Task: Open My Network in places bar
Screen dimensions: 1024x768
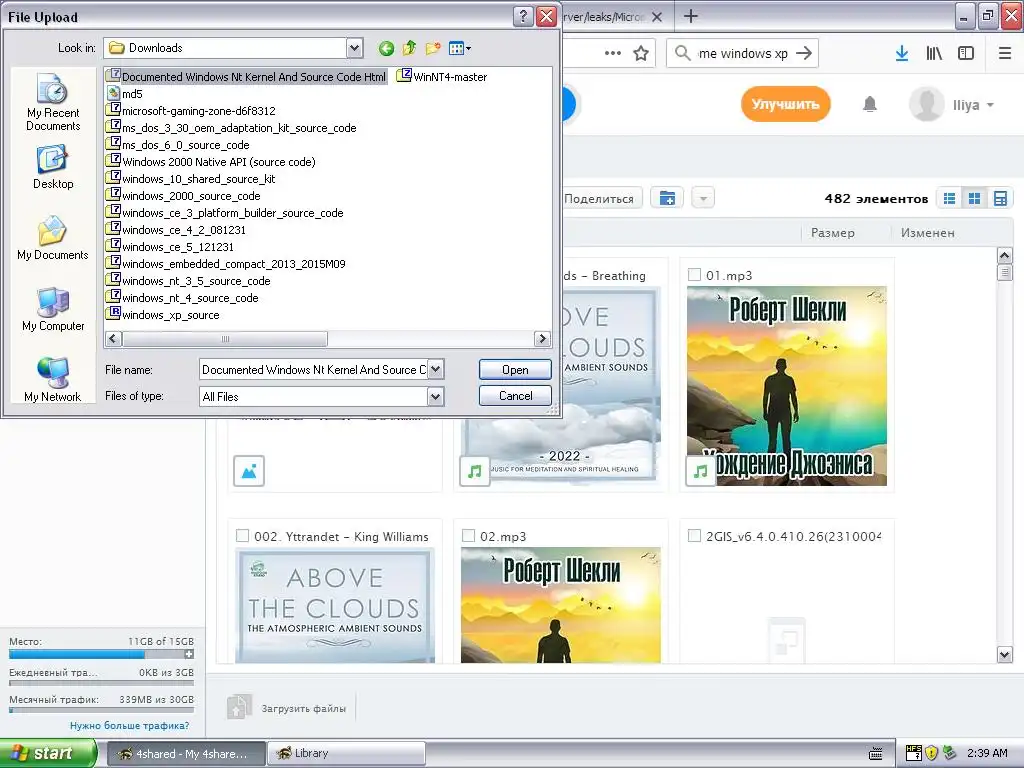Action: pos(53,380)
